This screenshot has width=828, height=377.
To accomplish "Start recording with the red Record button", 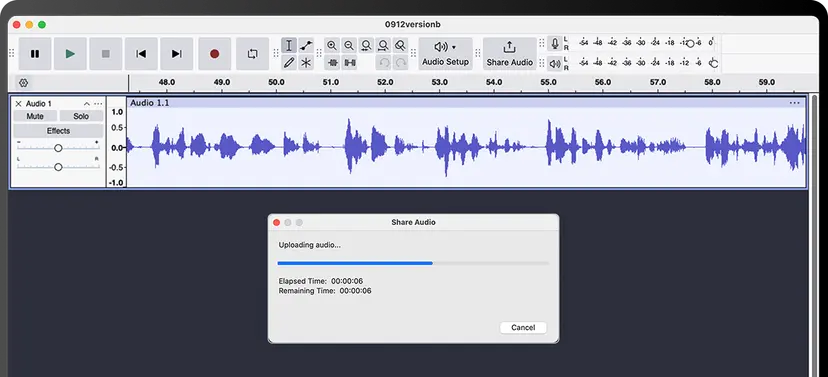I will coord(214,54).
